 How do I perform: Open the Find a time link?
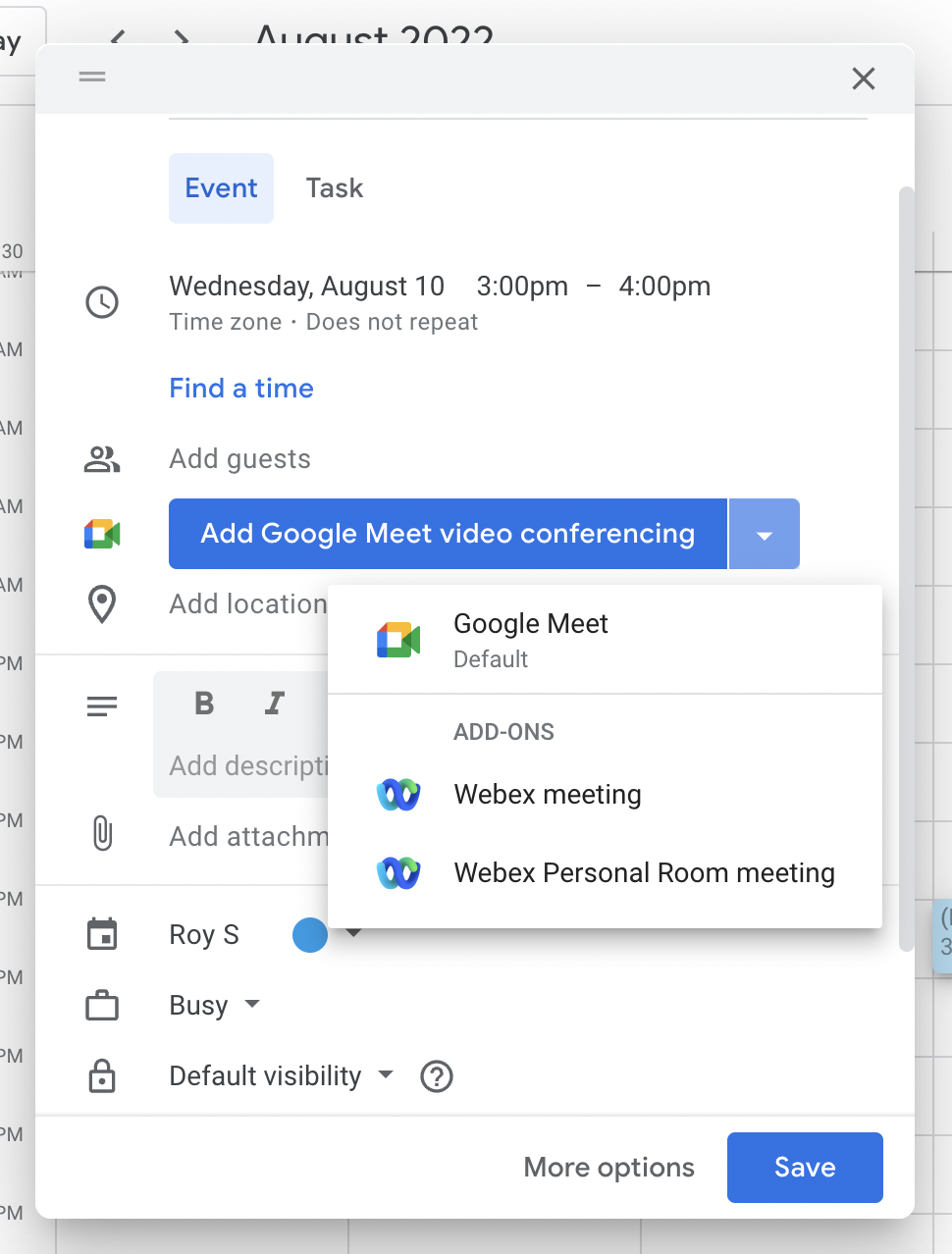point(241,389)
